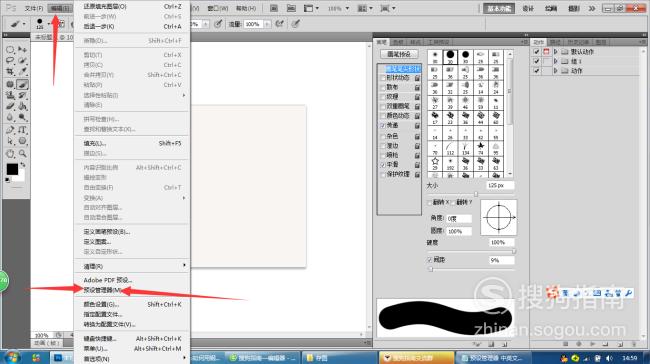Pick the star-shaped brush thumbnail 74
650x364 pixels.
pyautogui.click(x=480, y=148)
